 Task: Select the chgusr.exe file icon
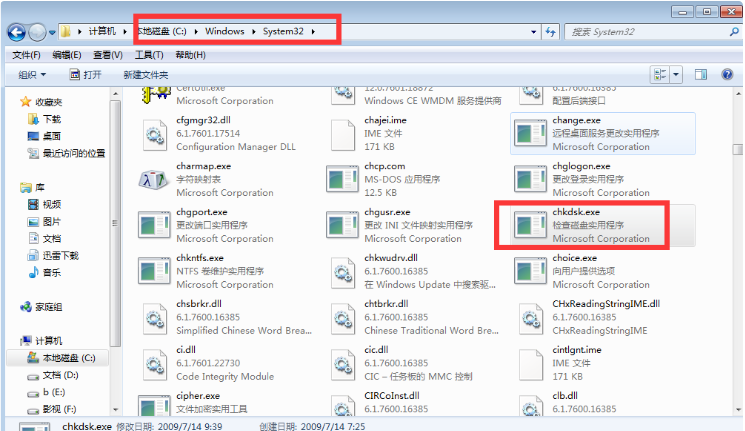[x=342, y=225]
